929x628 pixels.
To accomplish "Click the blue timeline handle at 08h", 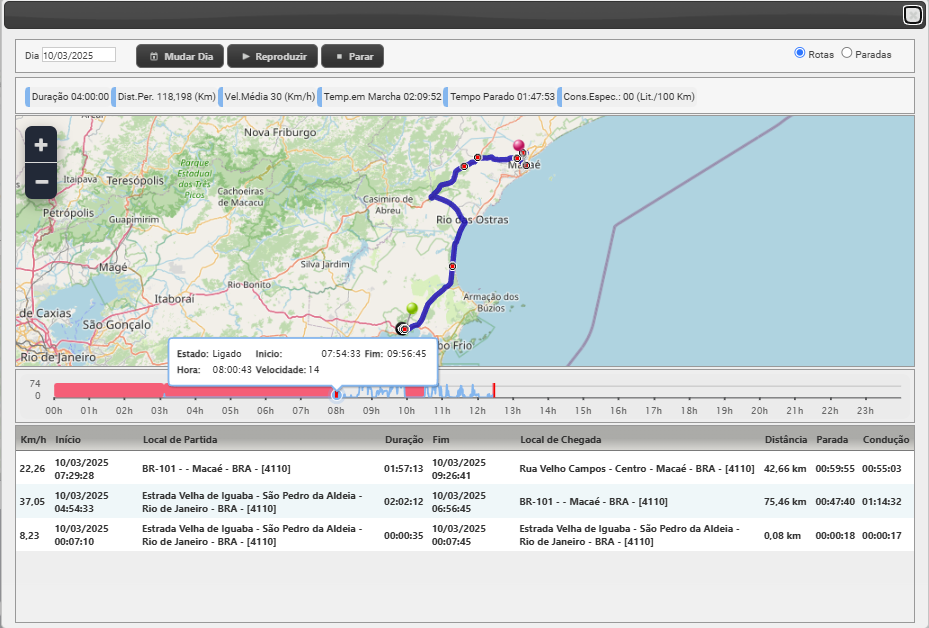I will click(x=336, y=394).
